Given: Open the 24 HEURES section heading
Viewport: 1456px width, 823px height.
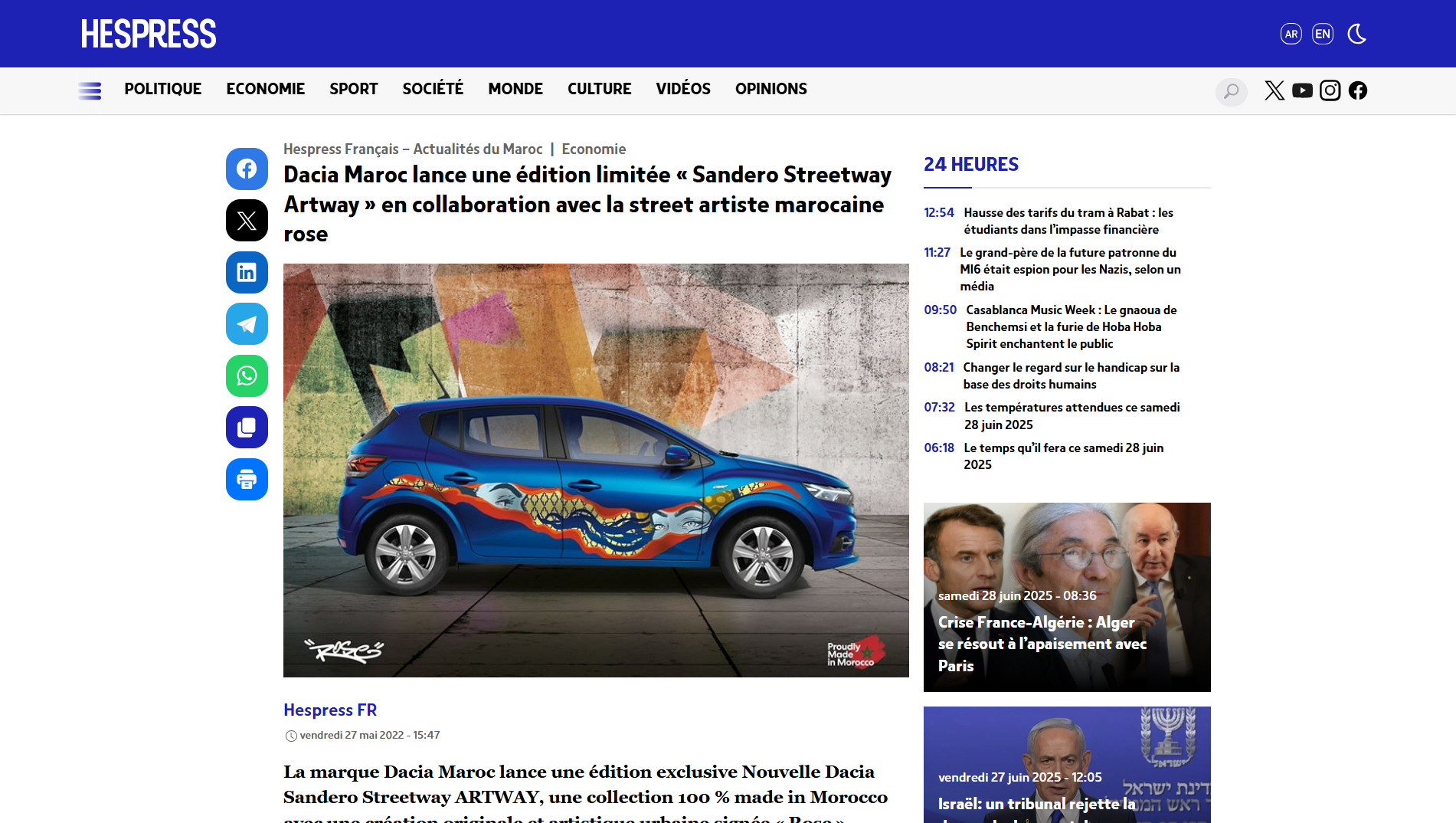Looking at the screenshot, I should pos(971,165).
